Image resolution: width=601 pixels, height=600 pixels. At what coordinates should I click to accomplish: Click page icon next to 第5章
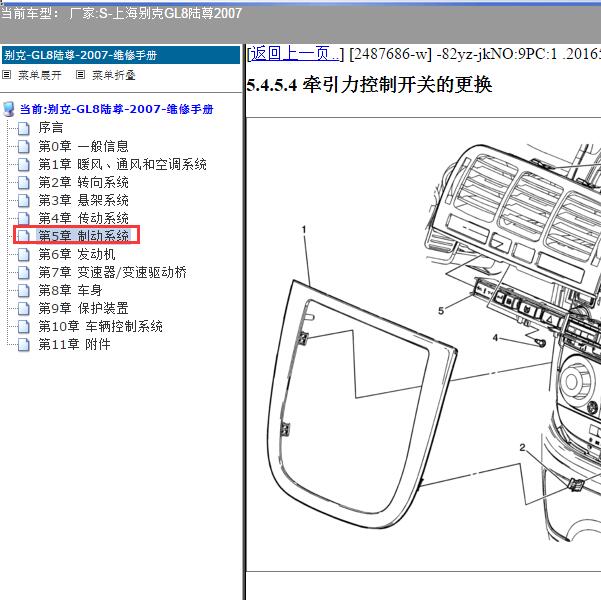tap(24, 236)
